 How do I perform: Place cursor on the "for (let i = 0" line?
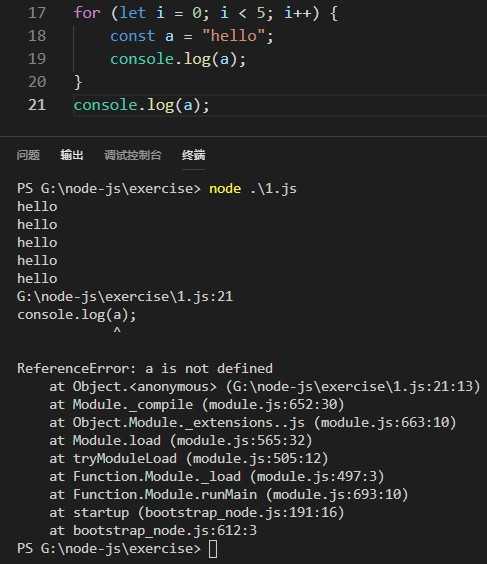coord(206,13)
